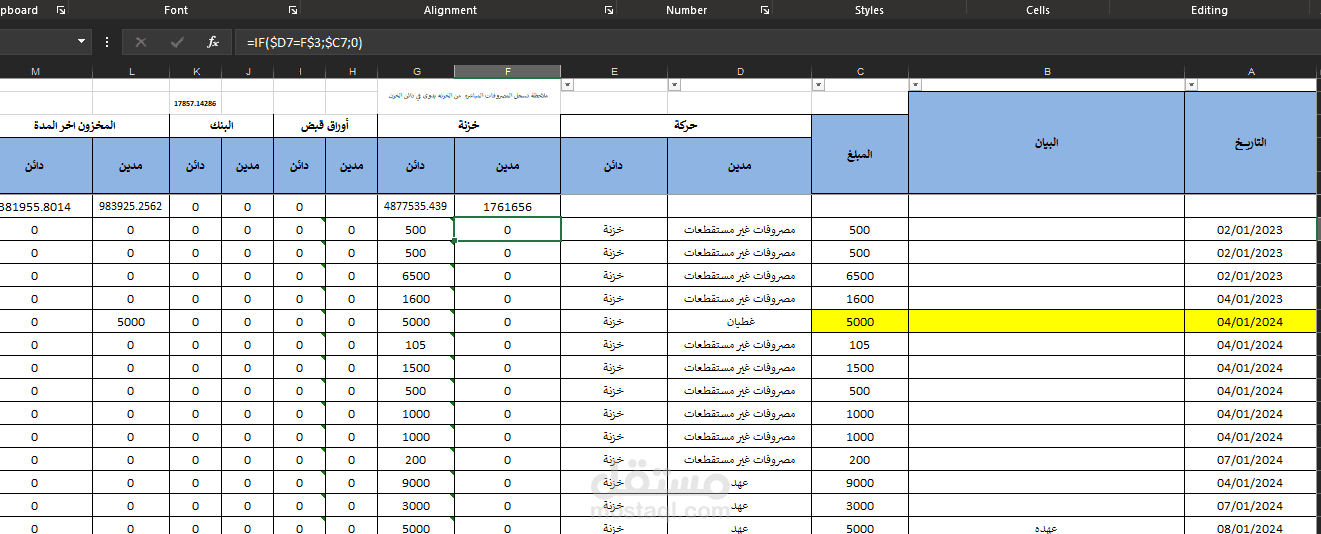The height and width of the screenshot is (534, 1321).
Task: Select column header K
Action: (x=196, y=72)
